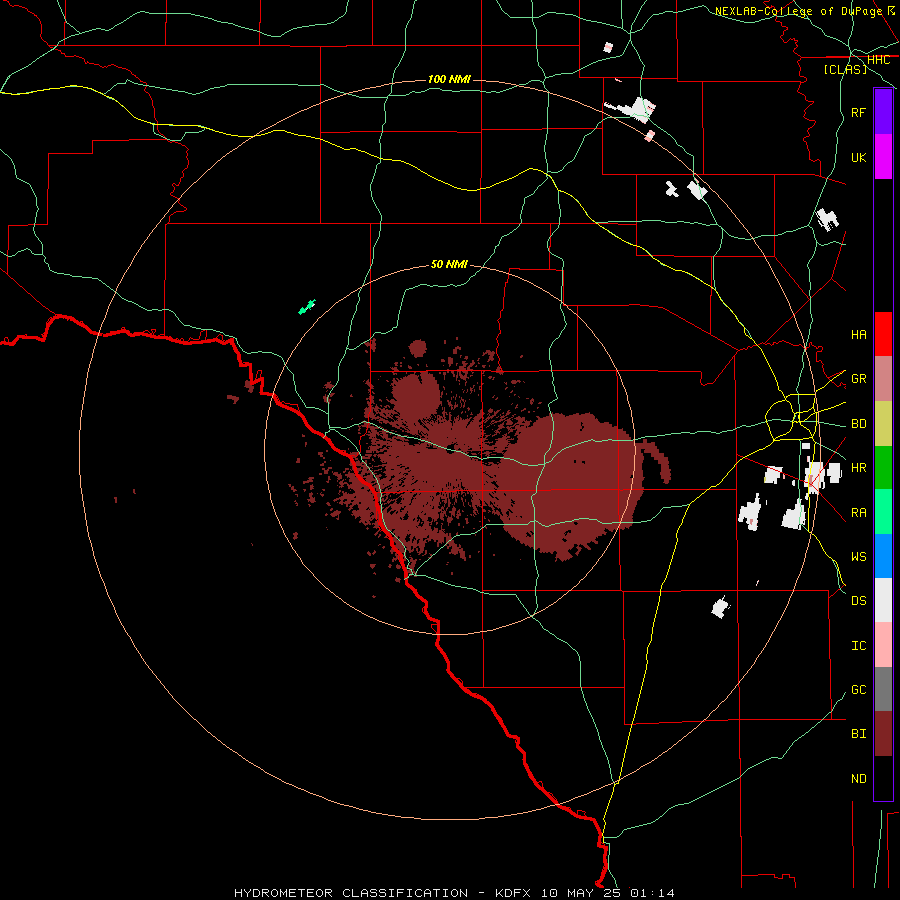Click the RF purple legend swatch
Viewport: 900px width, 900px height.
click(883, 111)
